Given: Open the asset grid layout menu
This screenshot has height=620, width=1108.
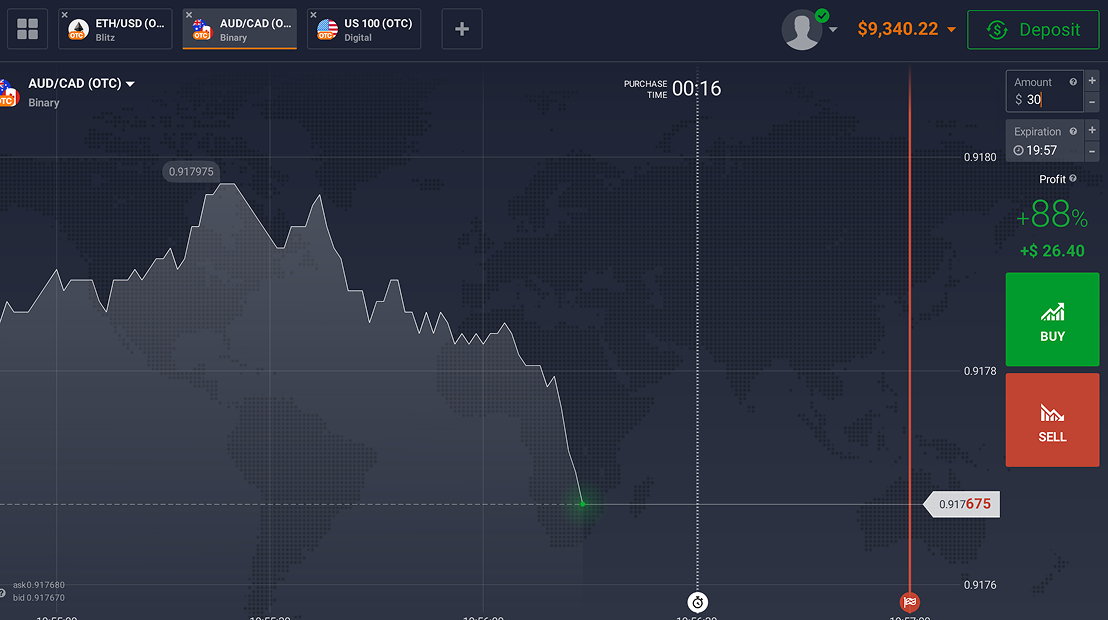Looking at the screenshot, I should coord(27,29).
